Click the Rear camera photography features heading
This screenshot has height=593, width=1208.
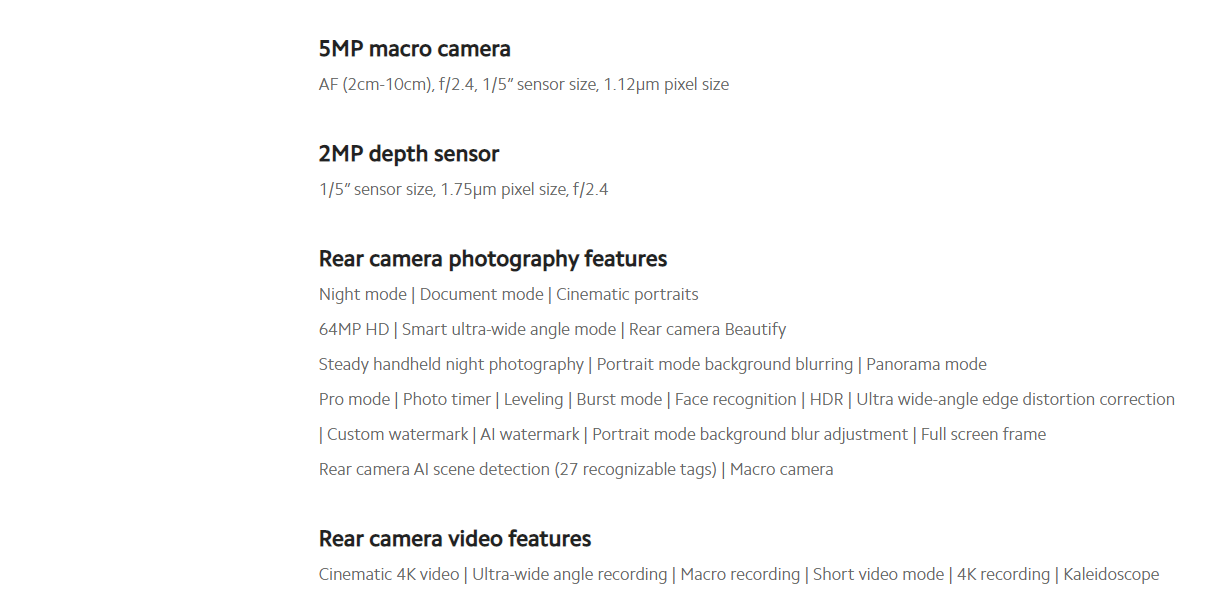[x=493, y=259]
